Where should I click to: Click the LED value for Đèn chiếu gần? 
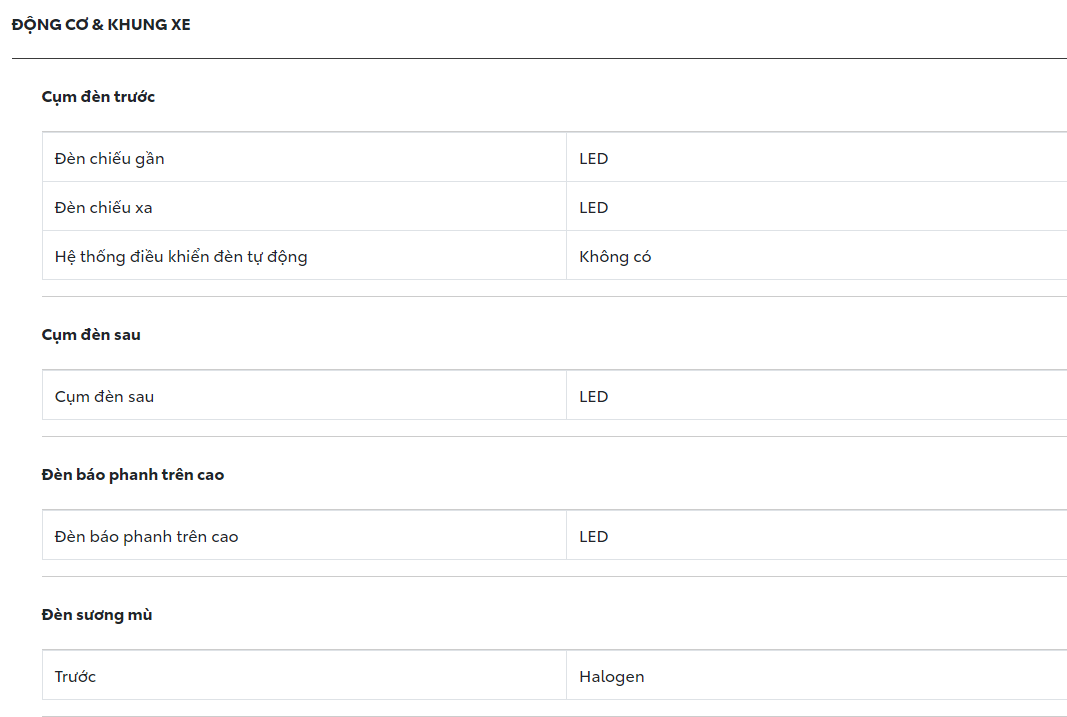(x=594, y=159)
